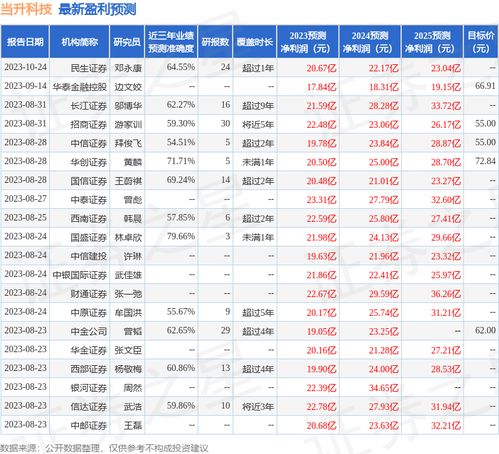Click the target price 62.00
The height and width of the screenshot is (454, 499).
(x=485, y=330)
